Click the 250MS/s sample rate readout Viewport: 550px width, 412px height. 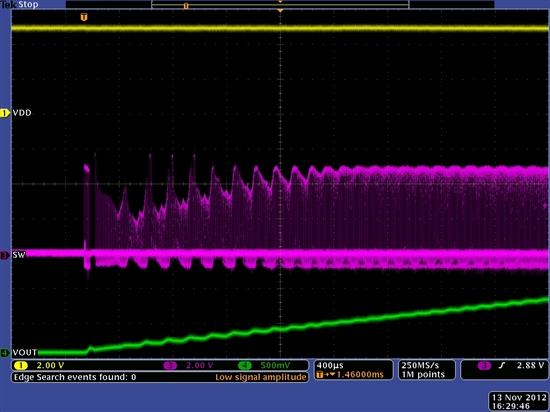[420, 365]
